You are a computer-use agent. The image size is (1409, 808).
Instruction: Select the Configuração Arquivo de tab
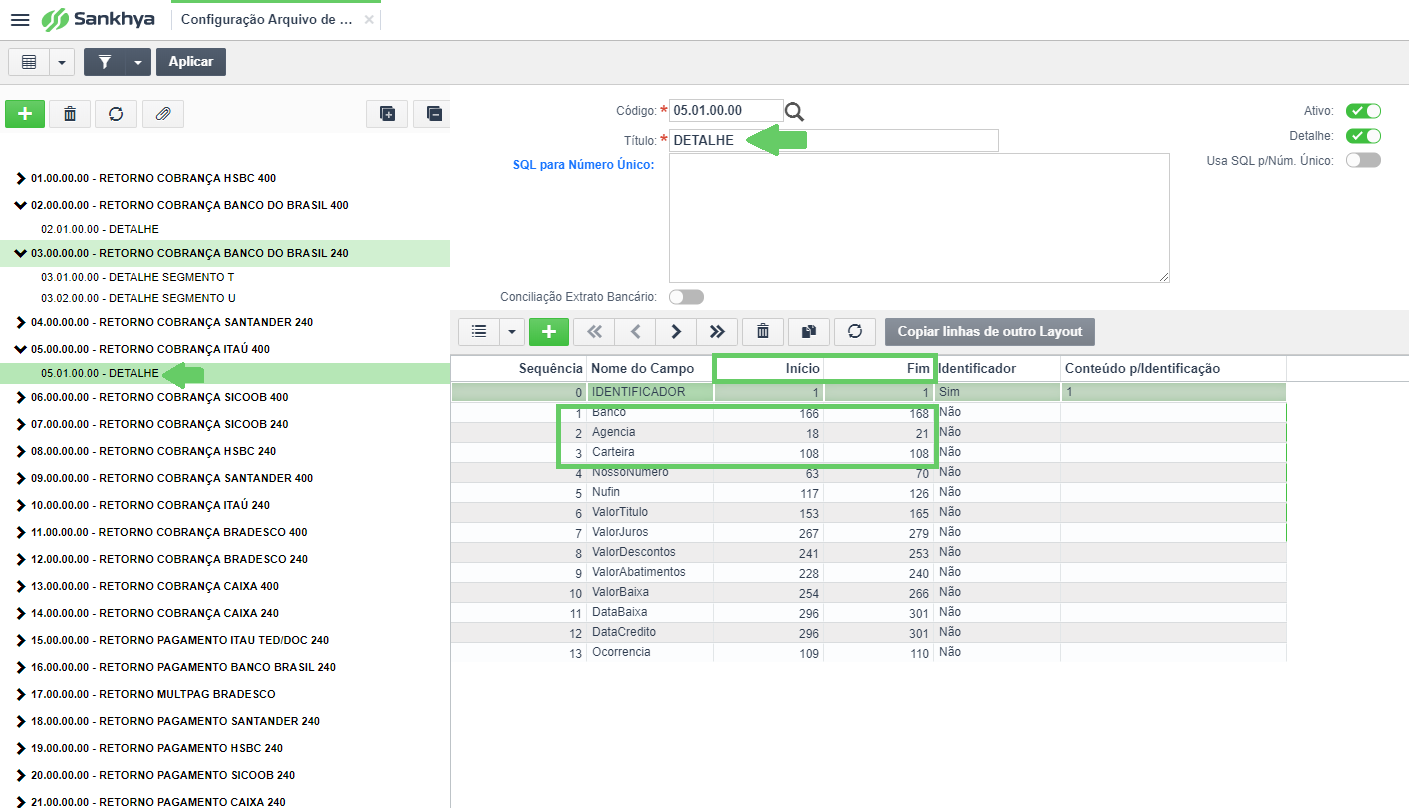266,19
